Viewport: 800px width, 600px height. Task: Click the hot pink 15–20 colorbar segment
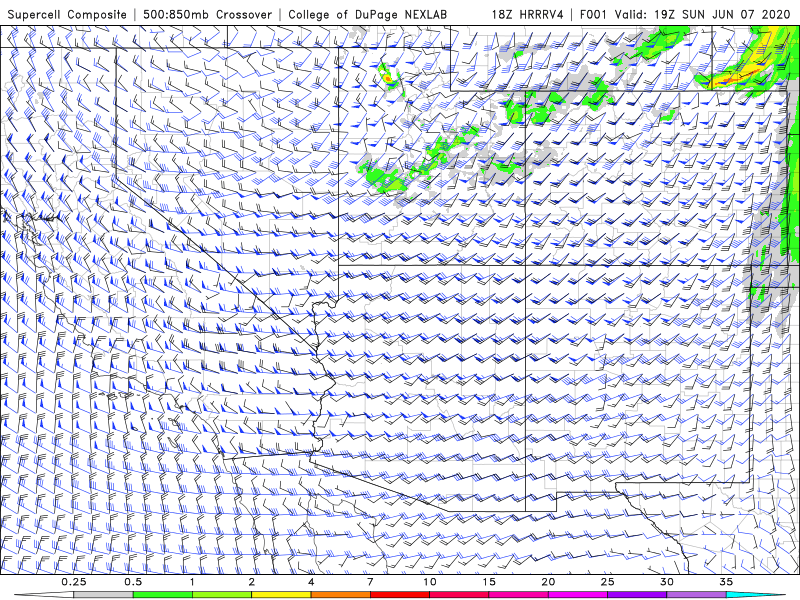click(x=518, y=595)
